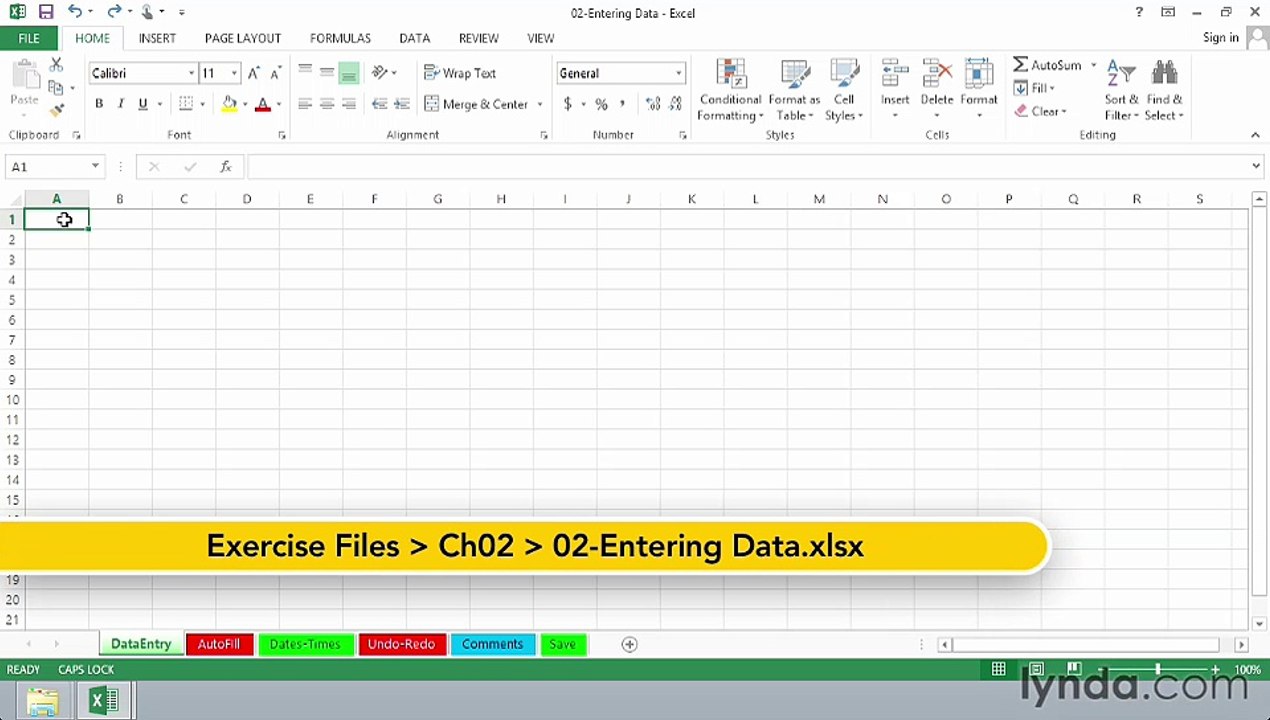Click the zoom slider in status bar
This screenshot has height=720, width=1270.
1158,669
